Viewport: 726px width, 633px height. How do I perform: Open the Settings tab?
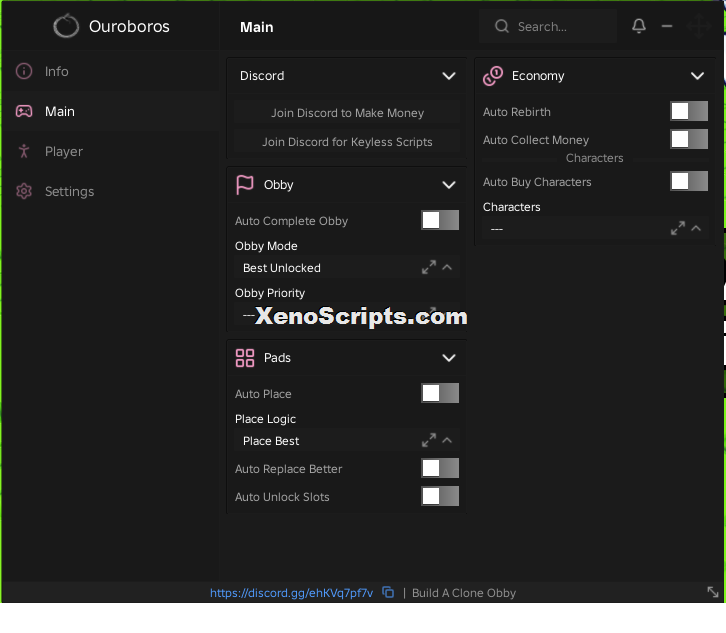pyautogui.click(x=110, y=191)
